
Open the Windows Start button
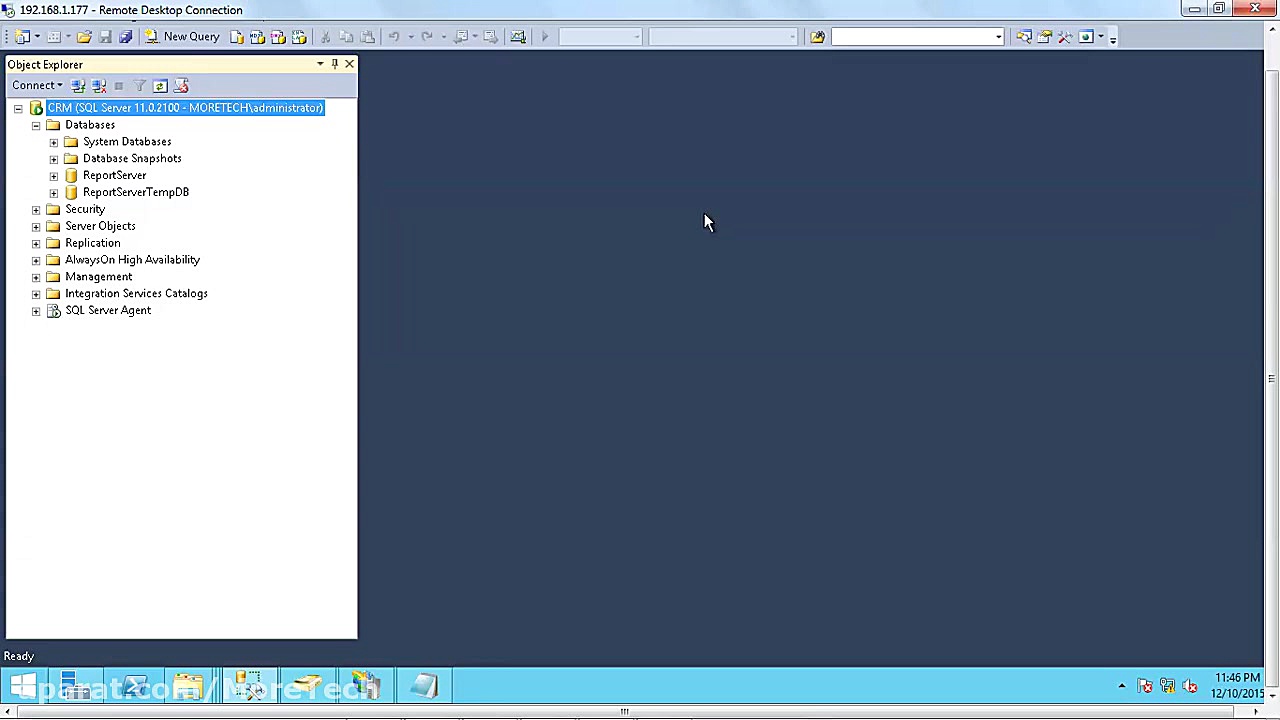tap(22, 687)
